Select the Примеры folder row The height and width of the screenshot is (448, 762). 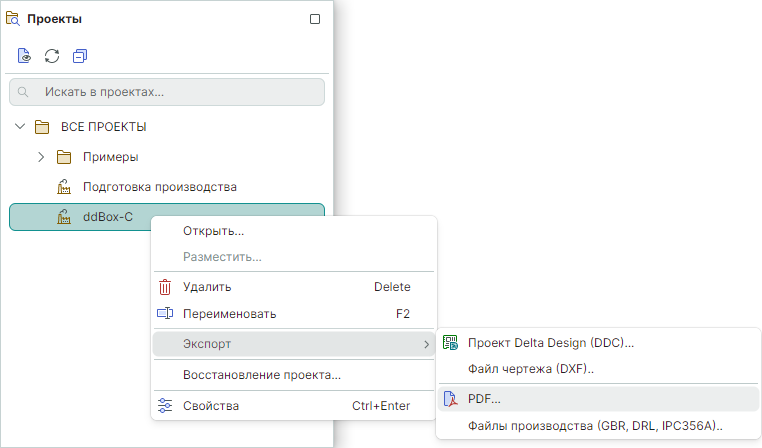pos(167,157)
